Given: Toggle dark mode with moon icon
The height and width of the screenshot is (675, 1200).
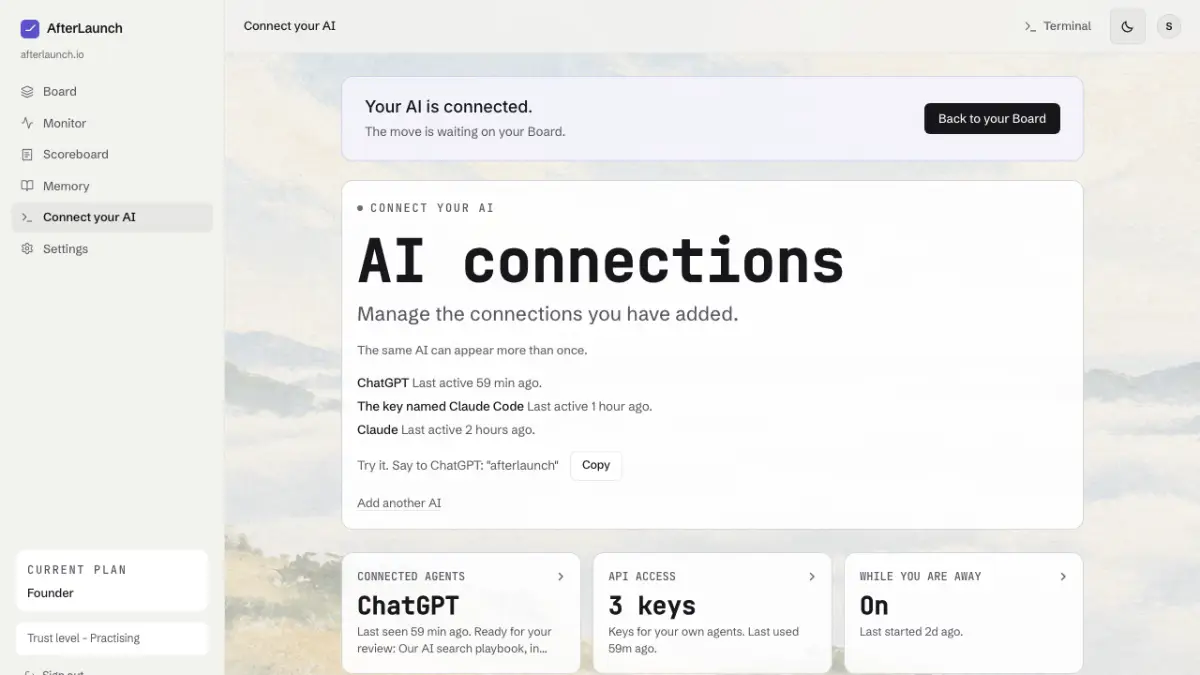Looking at the screenshot, I should point(1127,26).
